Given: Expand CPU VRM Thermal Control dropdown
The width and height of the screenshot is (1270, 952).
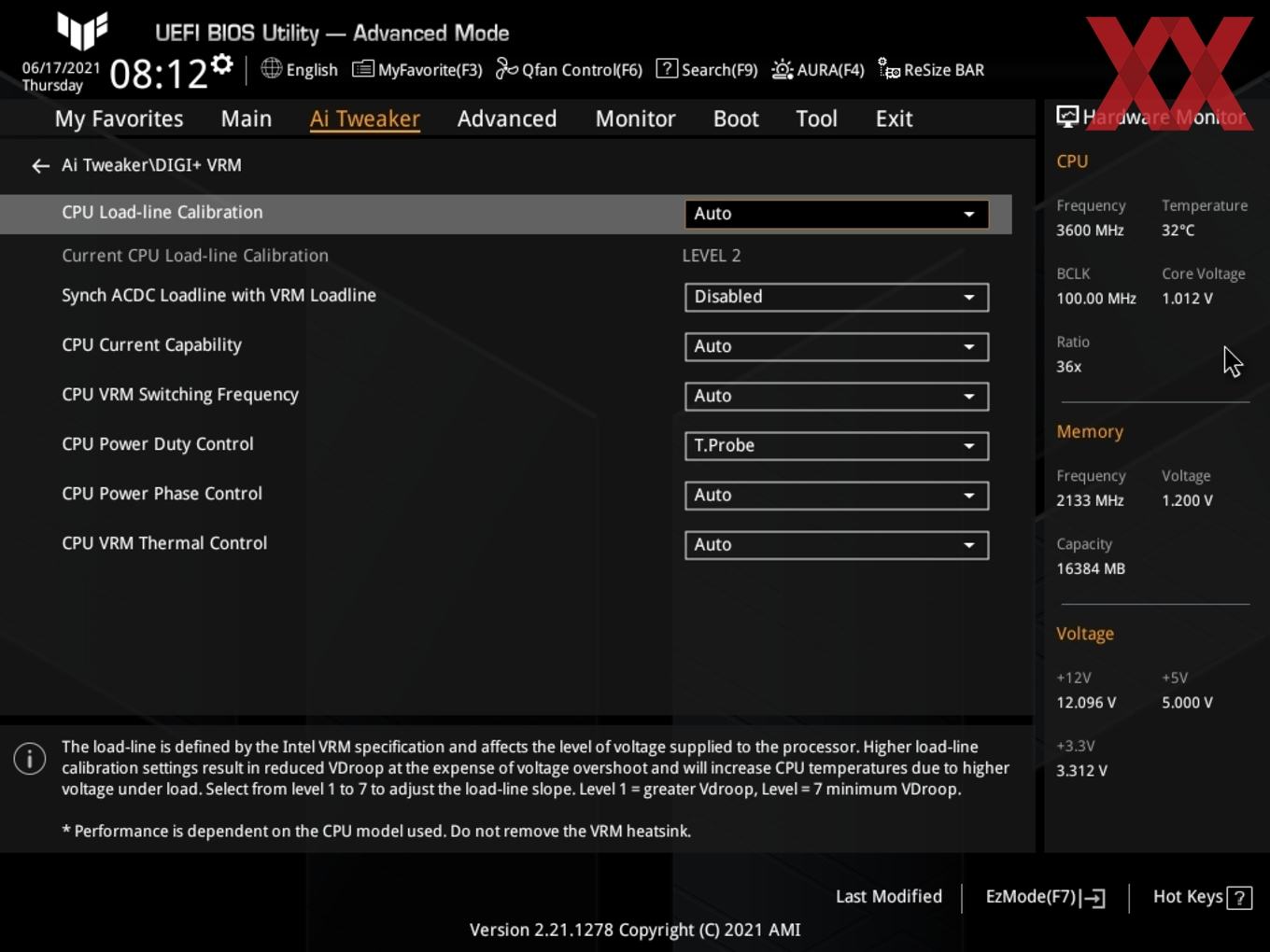Looking at the screenshot, I should pos(837,544).
